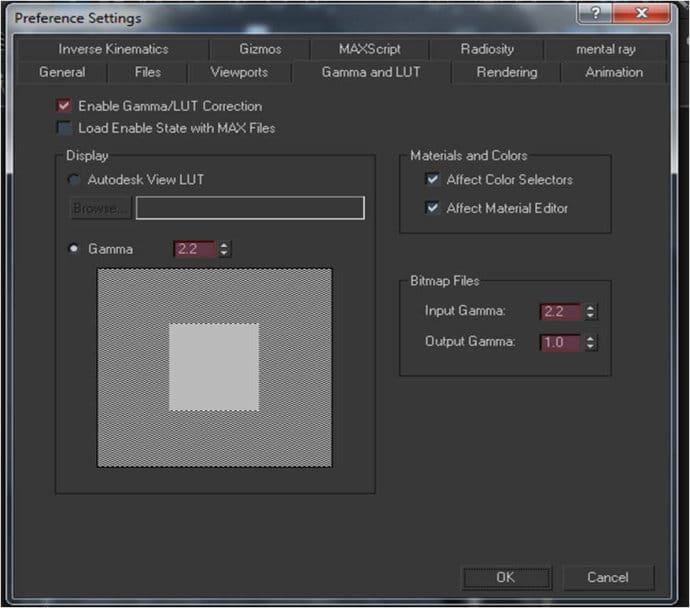Screen dimensions: 690x608
Task: Open the Viewports tab
Action: 239,72
